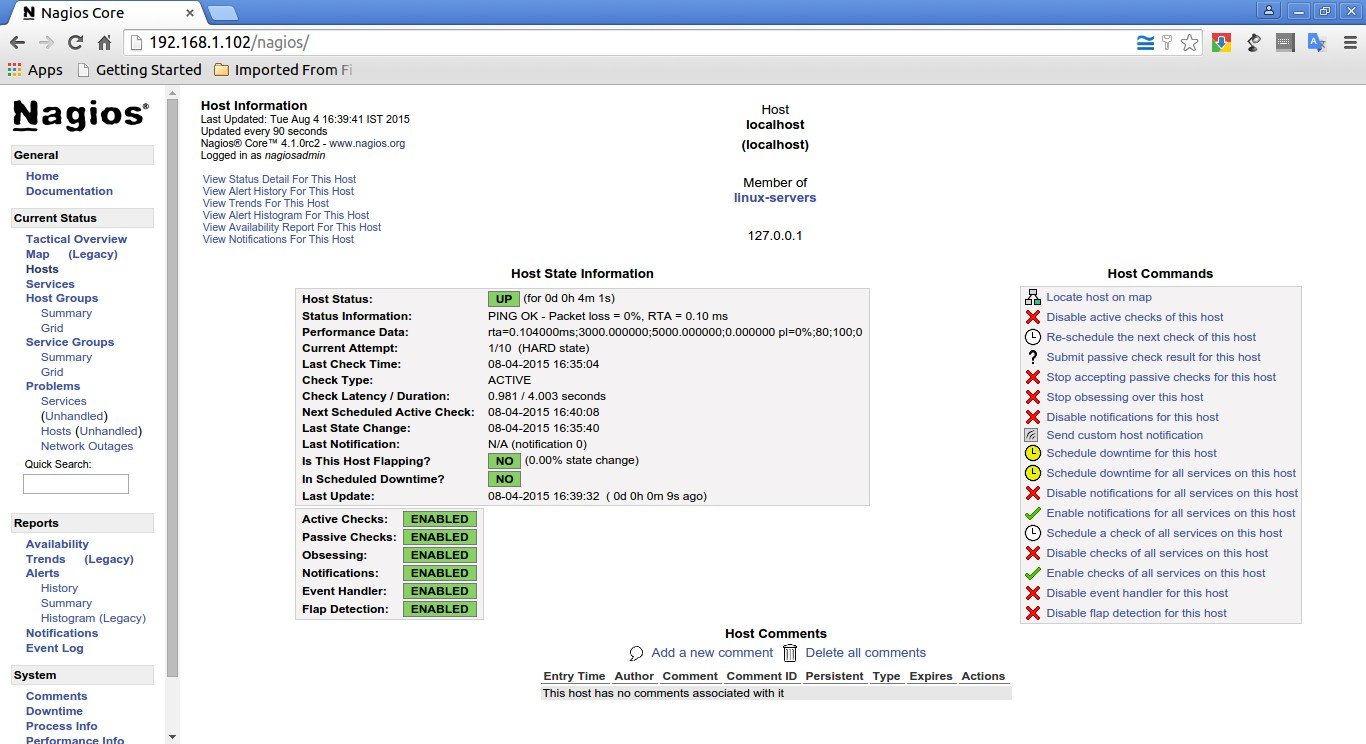Open Host Groups in the sidebar
The height and width of the screenshot is (744, 1366).
(62, 298)
